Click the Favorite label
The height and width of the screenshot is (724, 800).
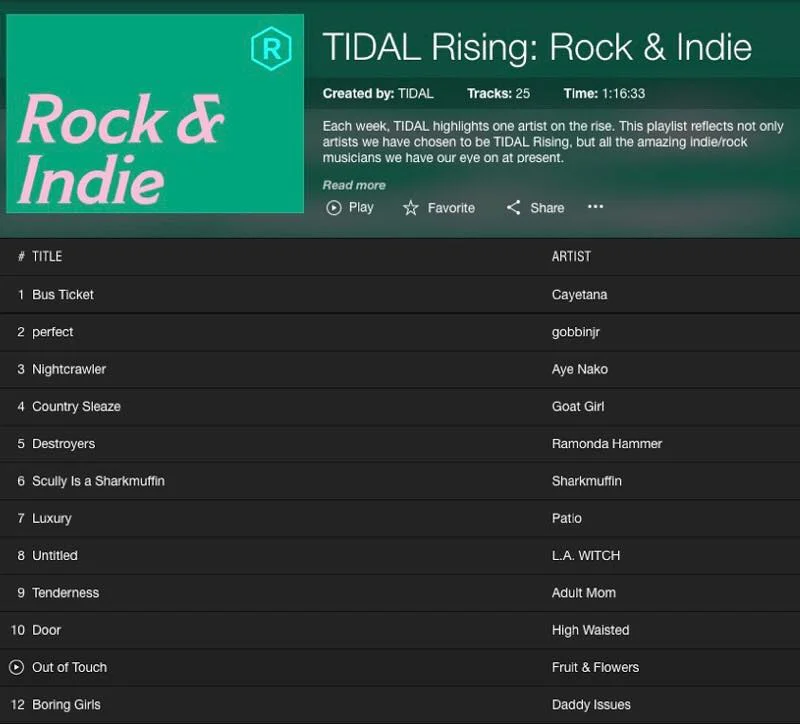[451, 208]
